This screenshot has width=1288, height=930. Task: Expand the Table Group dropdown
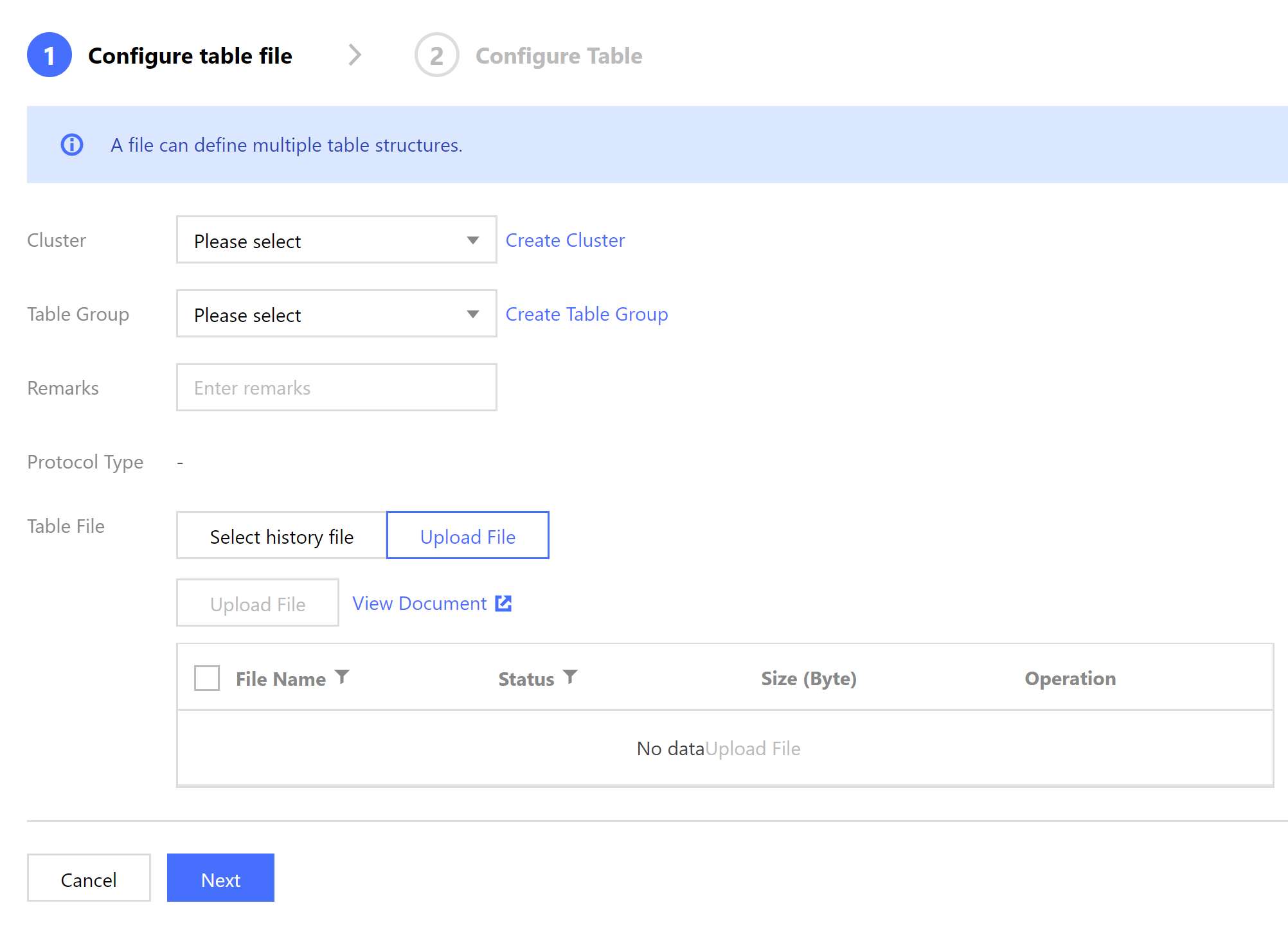tap(336, 314)
